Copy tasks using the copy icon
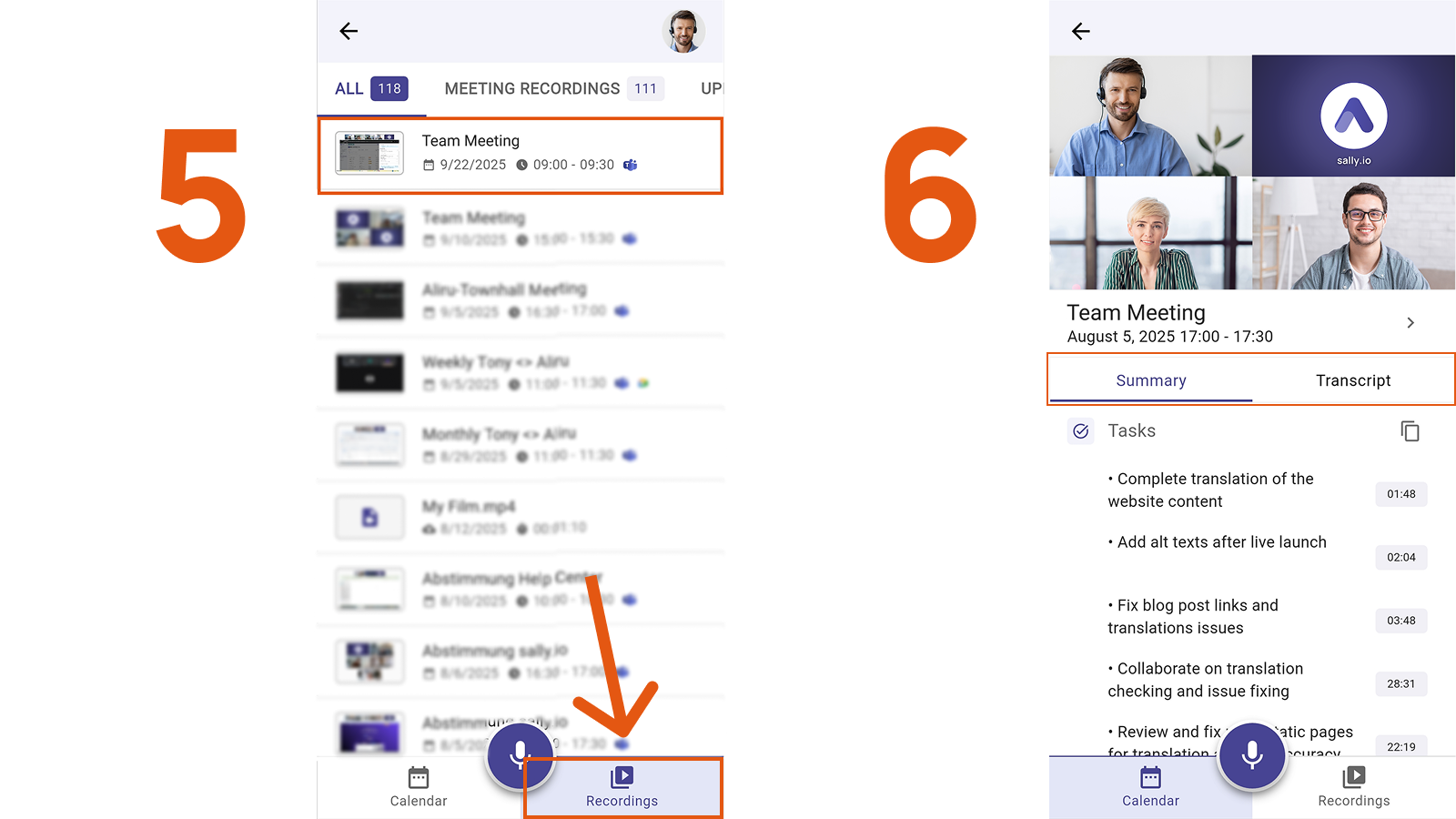Image resolution: width=1456 pixels, height=819 pixels. tap(1410, 431)
